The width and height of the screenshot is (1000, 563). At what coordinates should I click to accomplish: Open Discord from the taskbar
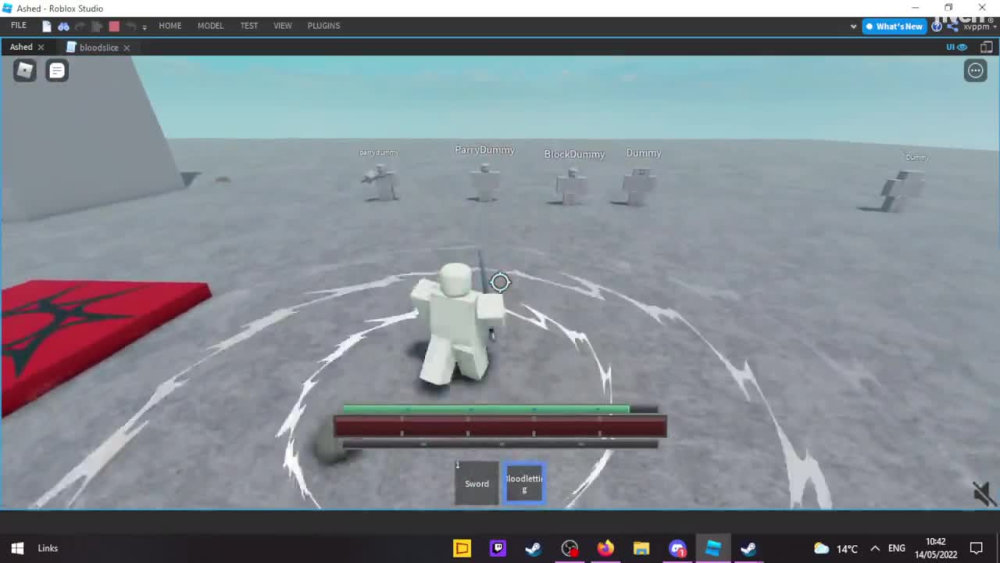tap(677, 548)
